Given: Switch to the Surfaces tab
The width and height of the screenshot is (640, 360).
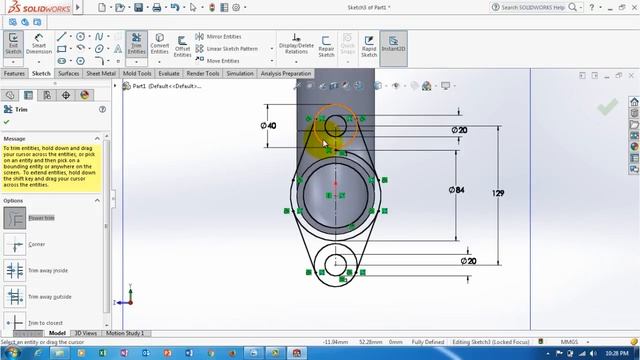Looking at the screenshot, I should [x=69, y=73].
